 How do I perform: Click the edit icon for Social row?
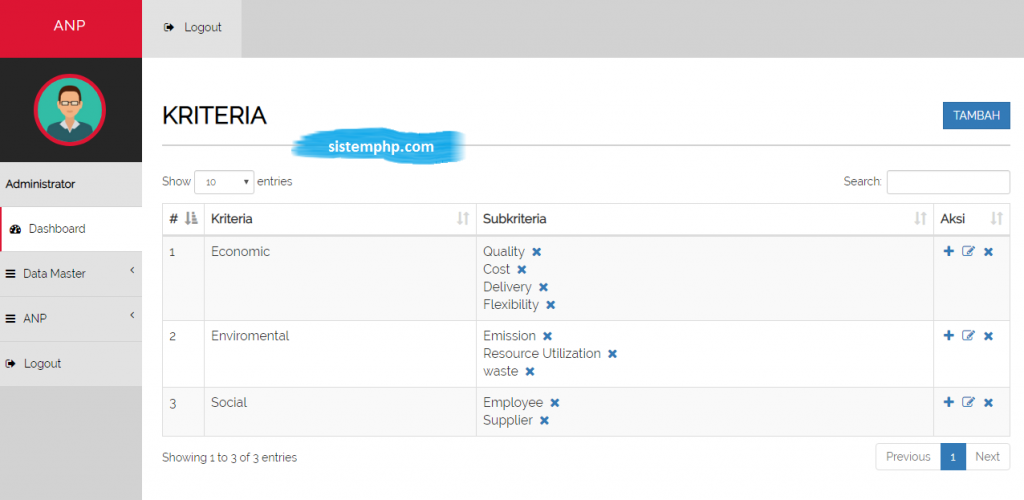(x=968, y=403)
